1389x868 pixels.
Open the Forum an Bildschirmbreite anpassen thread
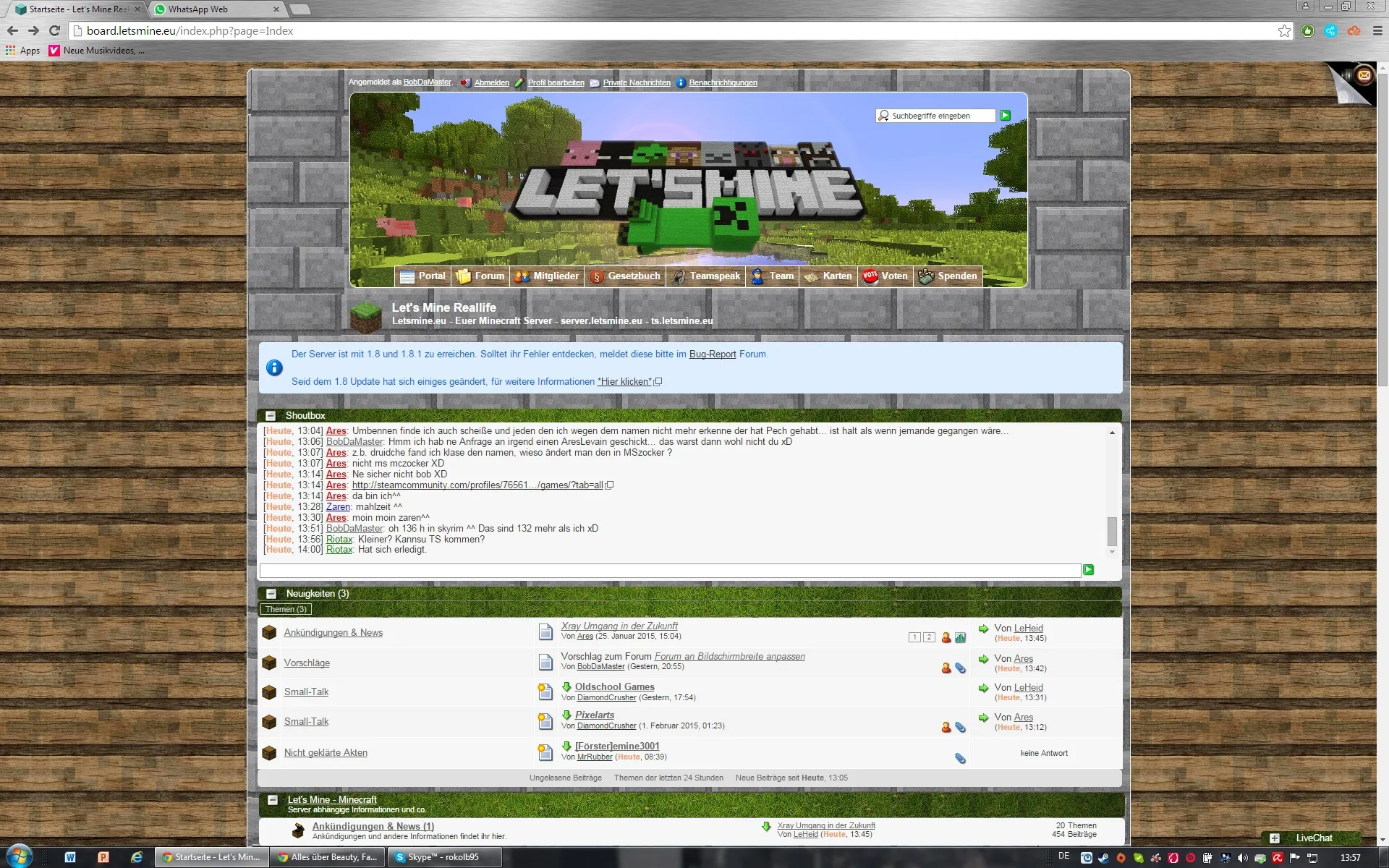730,657
